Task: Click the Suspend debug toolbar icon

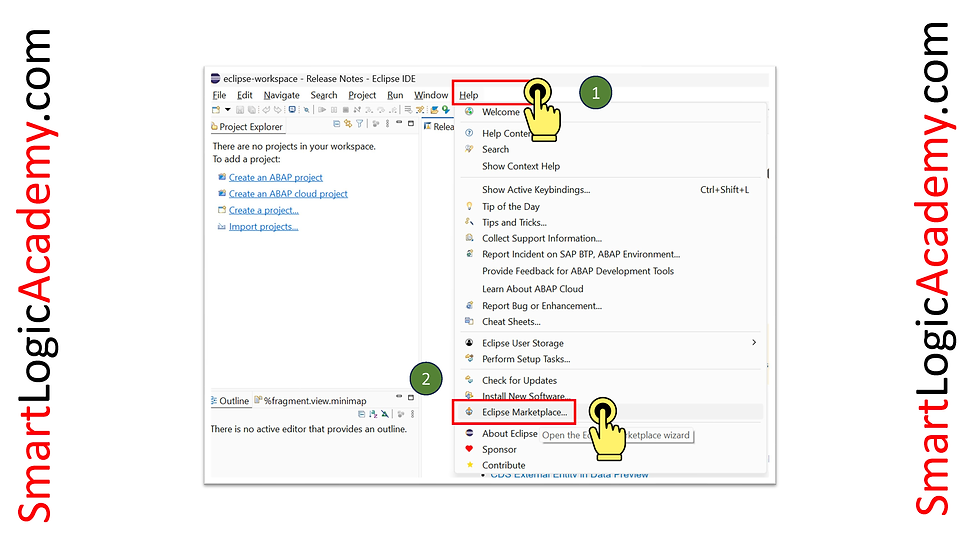Action: click(334, 110)
